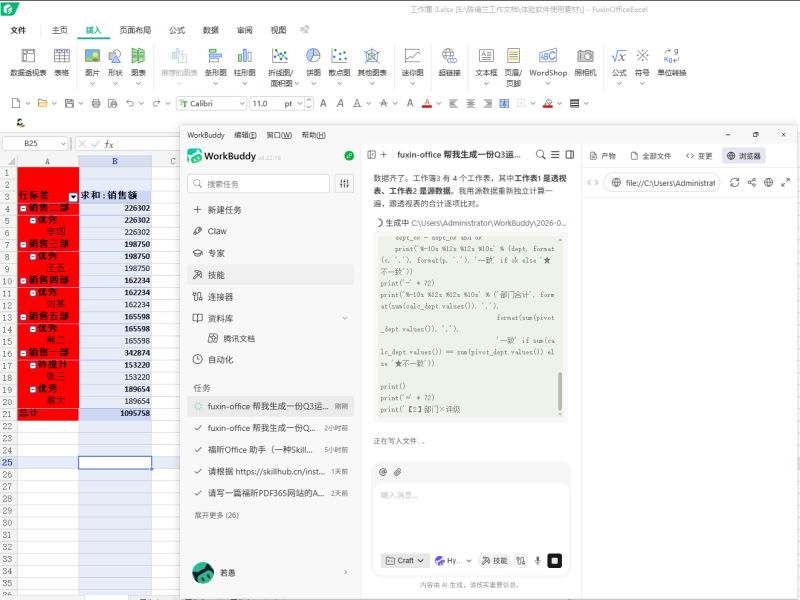Add a 超链接 hyperlink

449,62
